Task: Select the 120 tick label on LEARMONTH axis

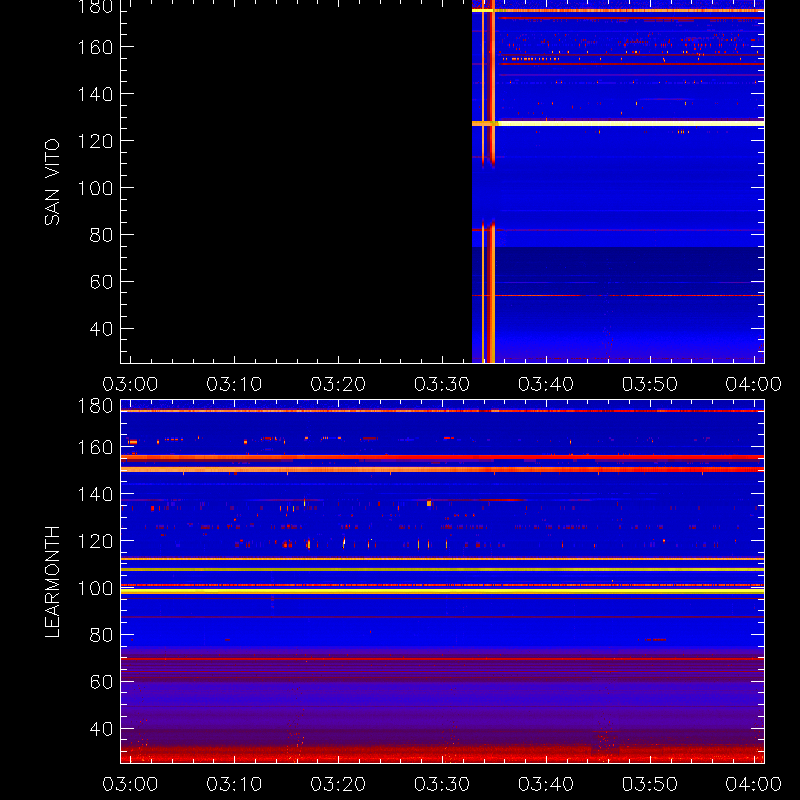Action: click(95, 541)
